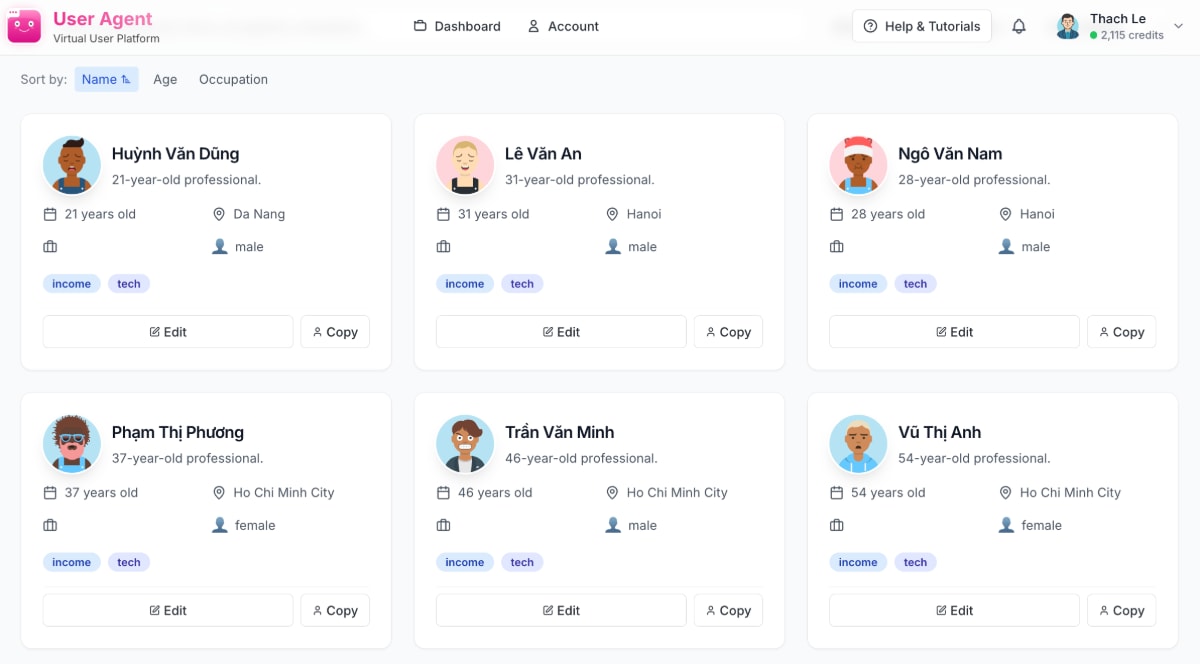The height and width of the screenshot is (664, 1200).
Task: Open the notifications bell icon
Action: [1019, 26]
